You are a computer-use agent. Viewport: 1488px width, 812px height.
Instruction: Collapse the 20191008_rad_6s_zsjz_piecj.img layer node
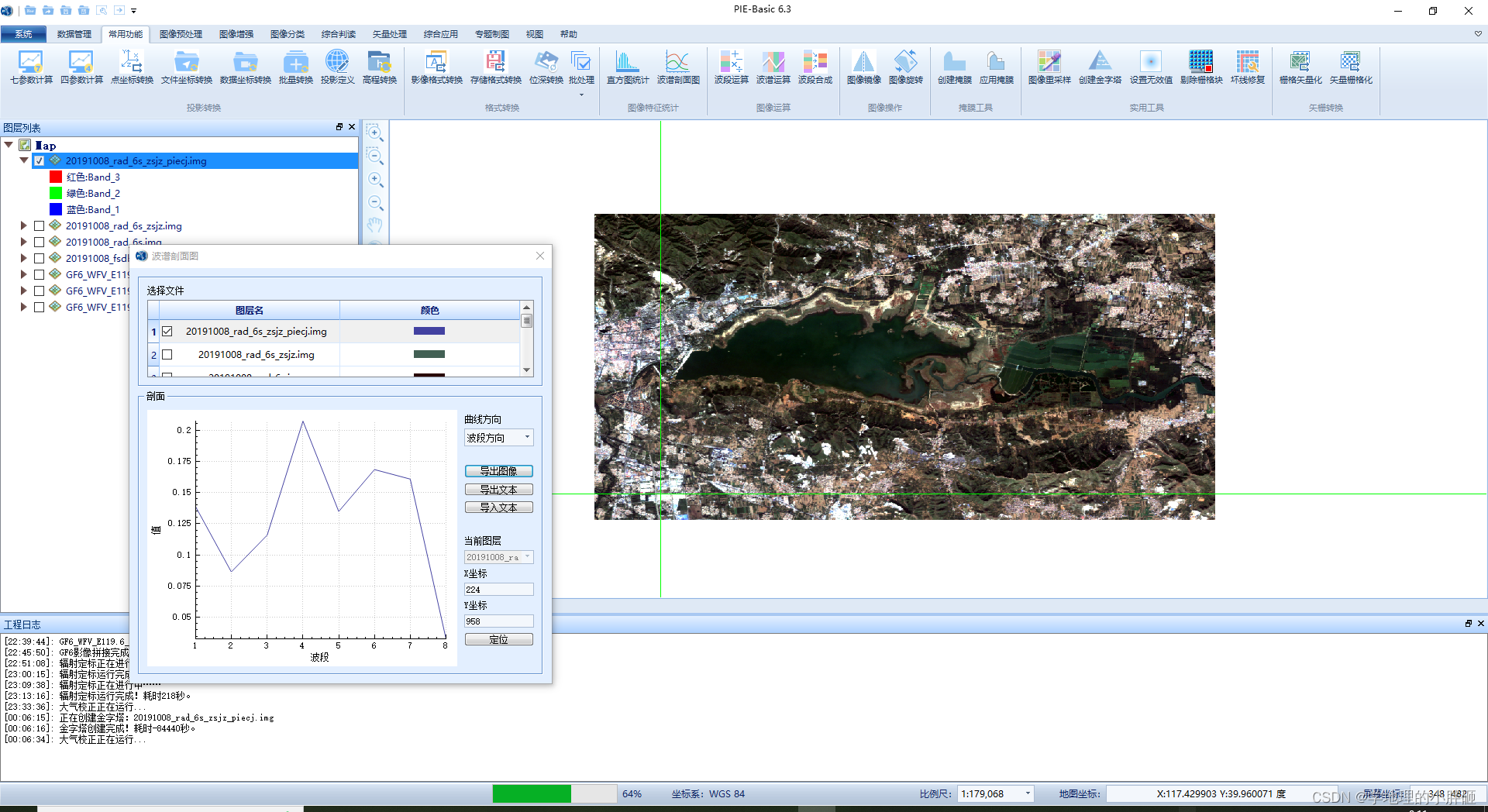[24, 160]
